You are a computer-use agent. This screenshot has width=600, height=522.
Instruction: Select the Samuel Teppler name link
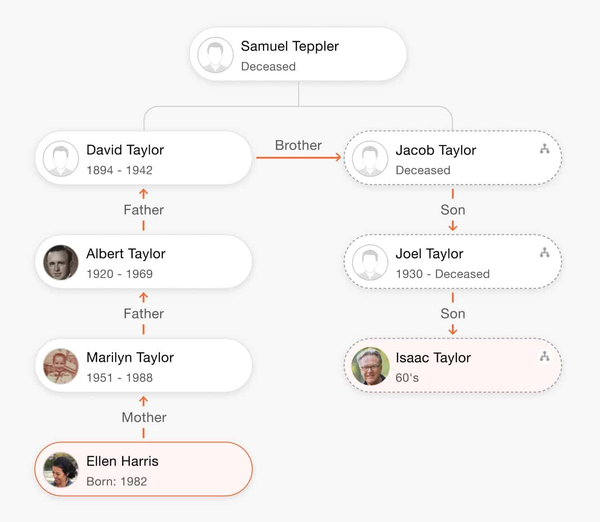tap(289, 46)
